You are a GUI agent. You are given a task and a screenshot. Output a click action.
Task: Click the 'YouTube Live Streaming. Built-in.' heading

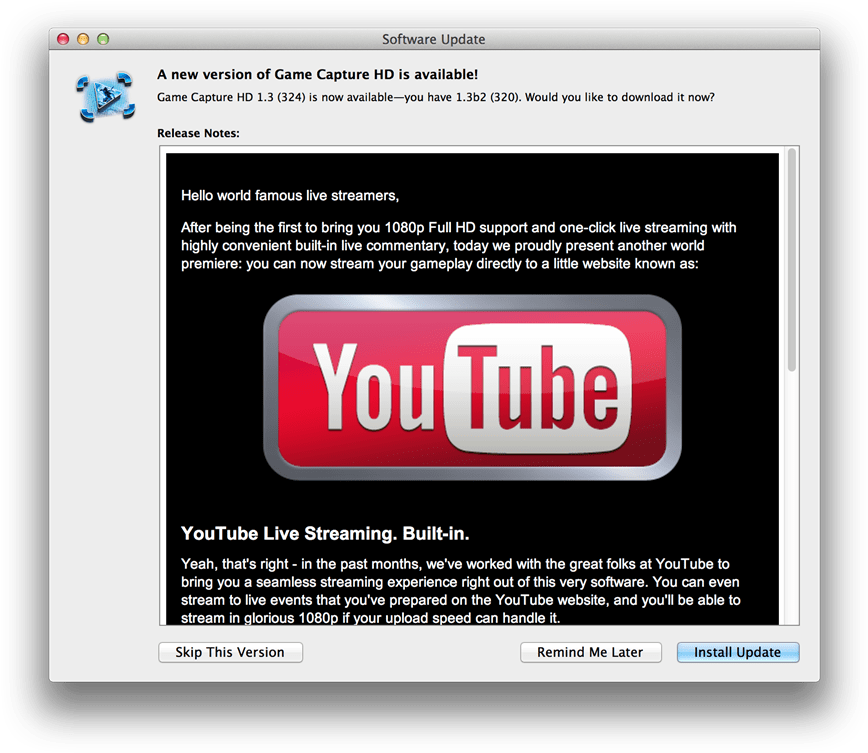pyautogui.click(x=325, y=533)
